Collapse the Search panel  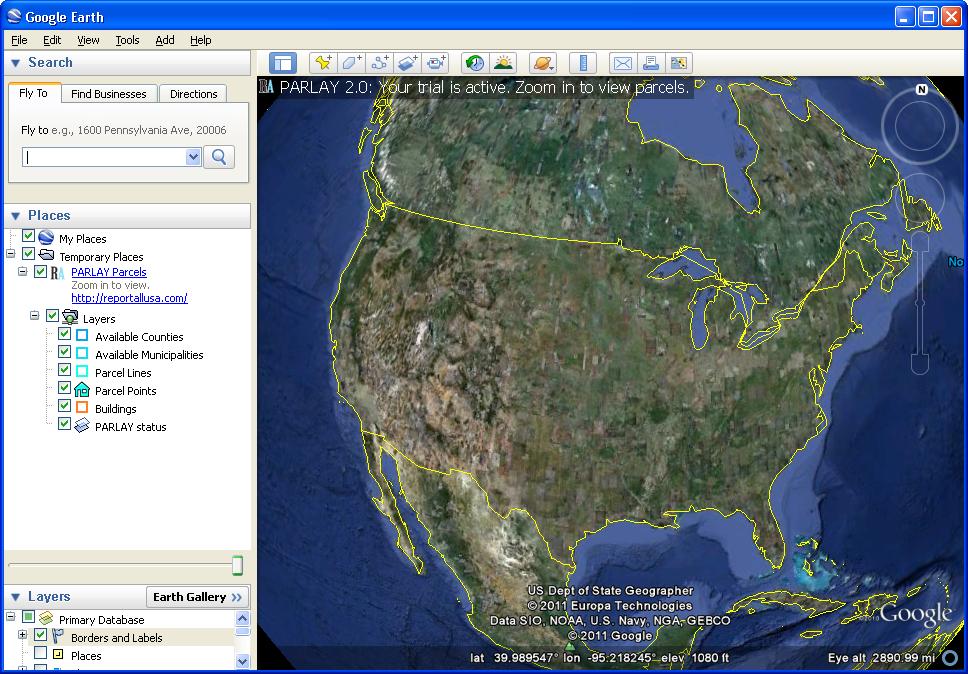[x=16, y=63]
